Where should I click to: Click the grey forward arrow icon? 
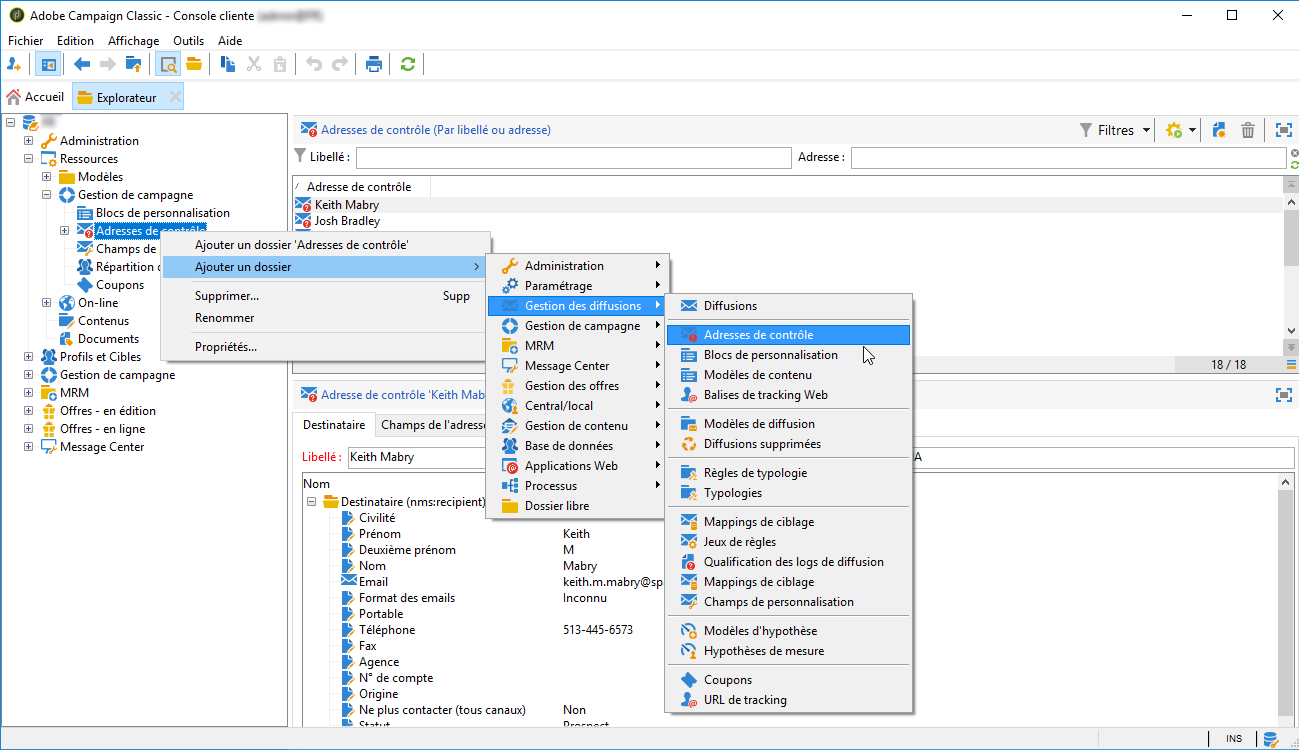[x=108, y=64]
